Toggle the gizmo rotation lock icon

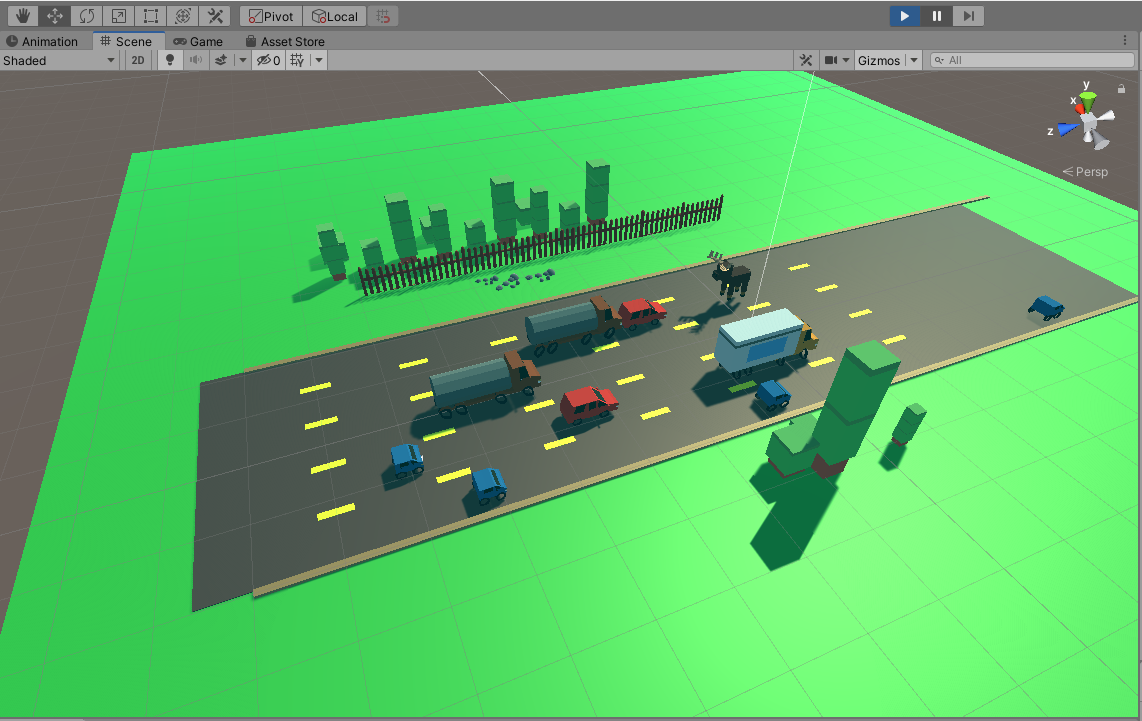tap(1122, 89)
